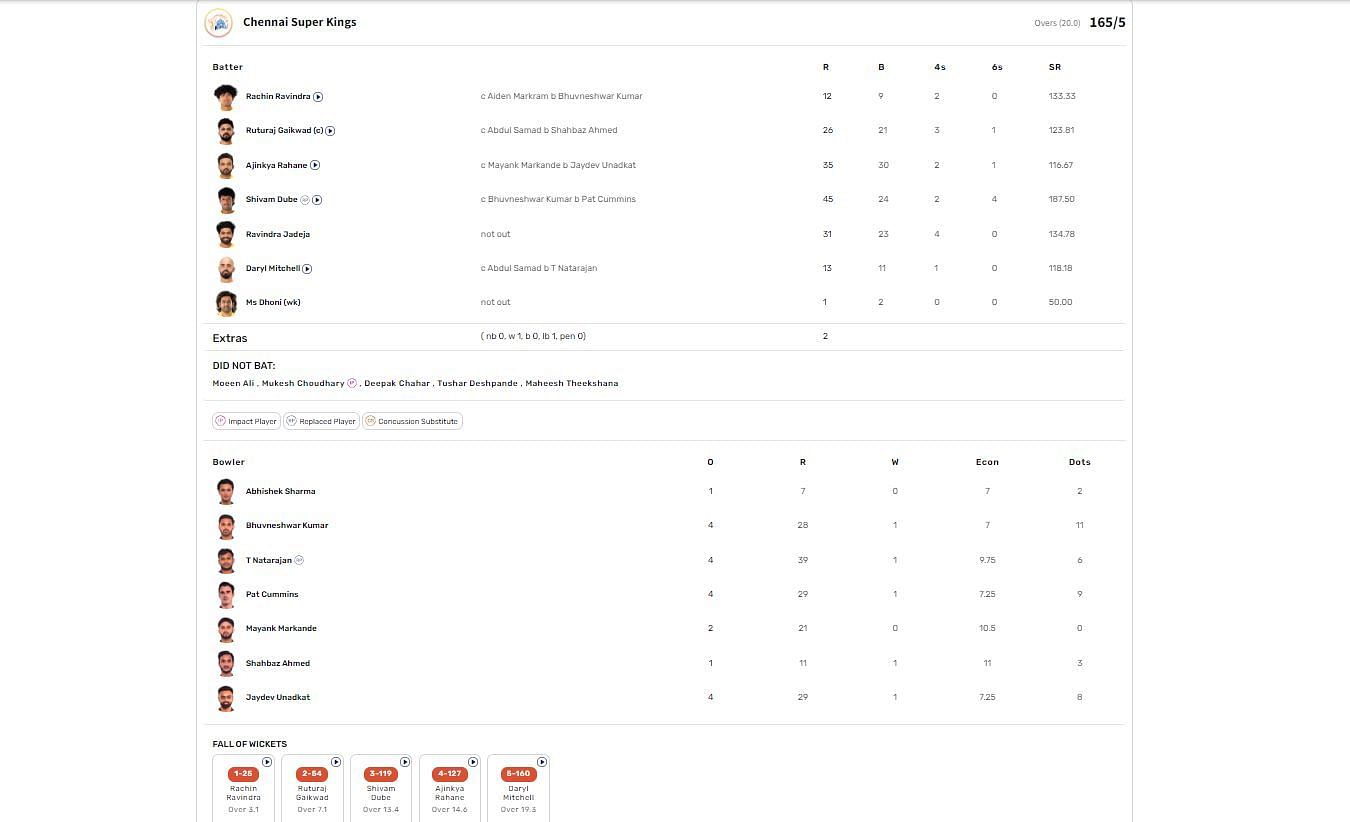This screenshot has width=1350, height=822.
Task: Click play icon beside Ajinkya Rahane
Action: (x=315, y=165)
